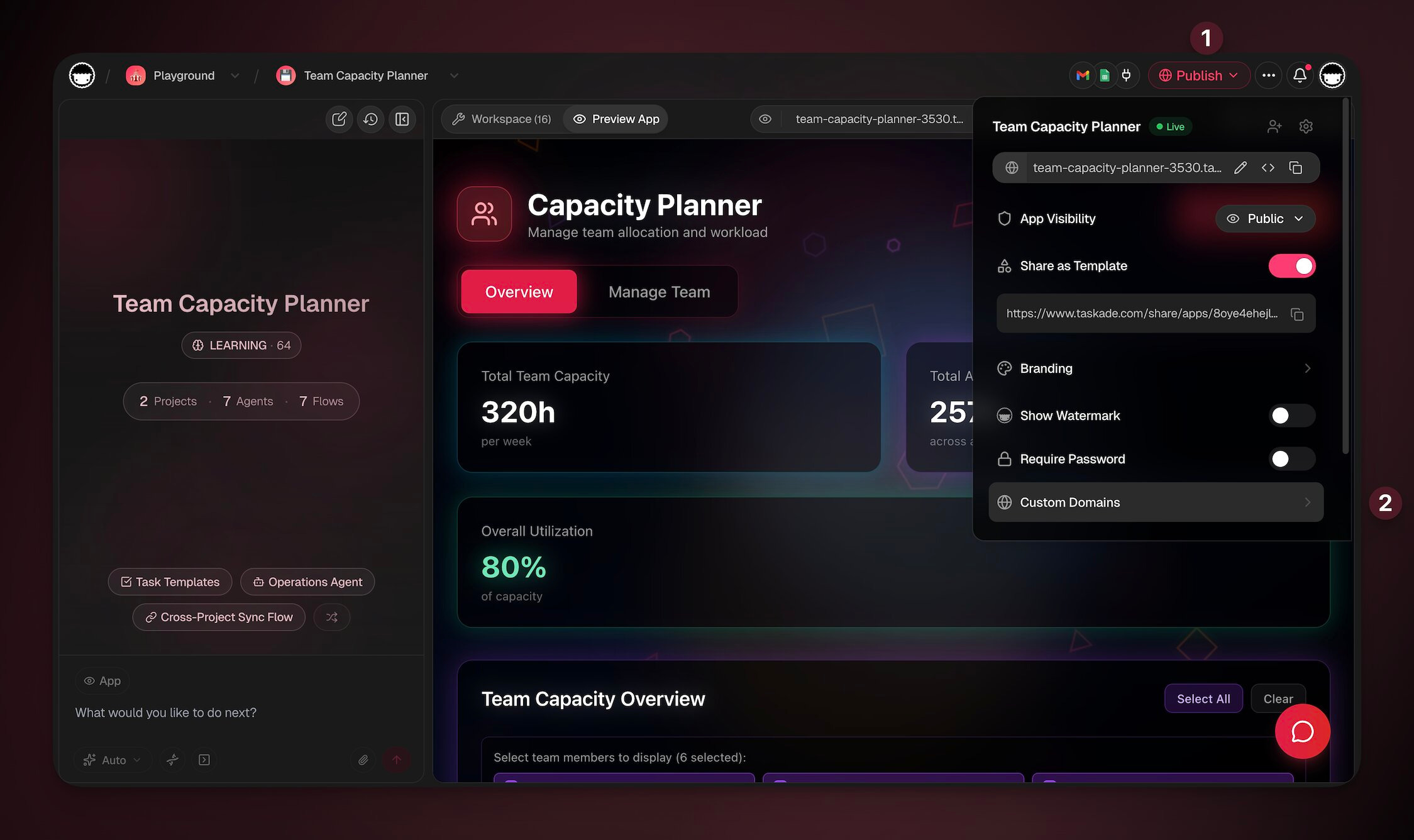Copy the template share link
Screen dimensions: 1414x840
(x=1296, y=314)
